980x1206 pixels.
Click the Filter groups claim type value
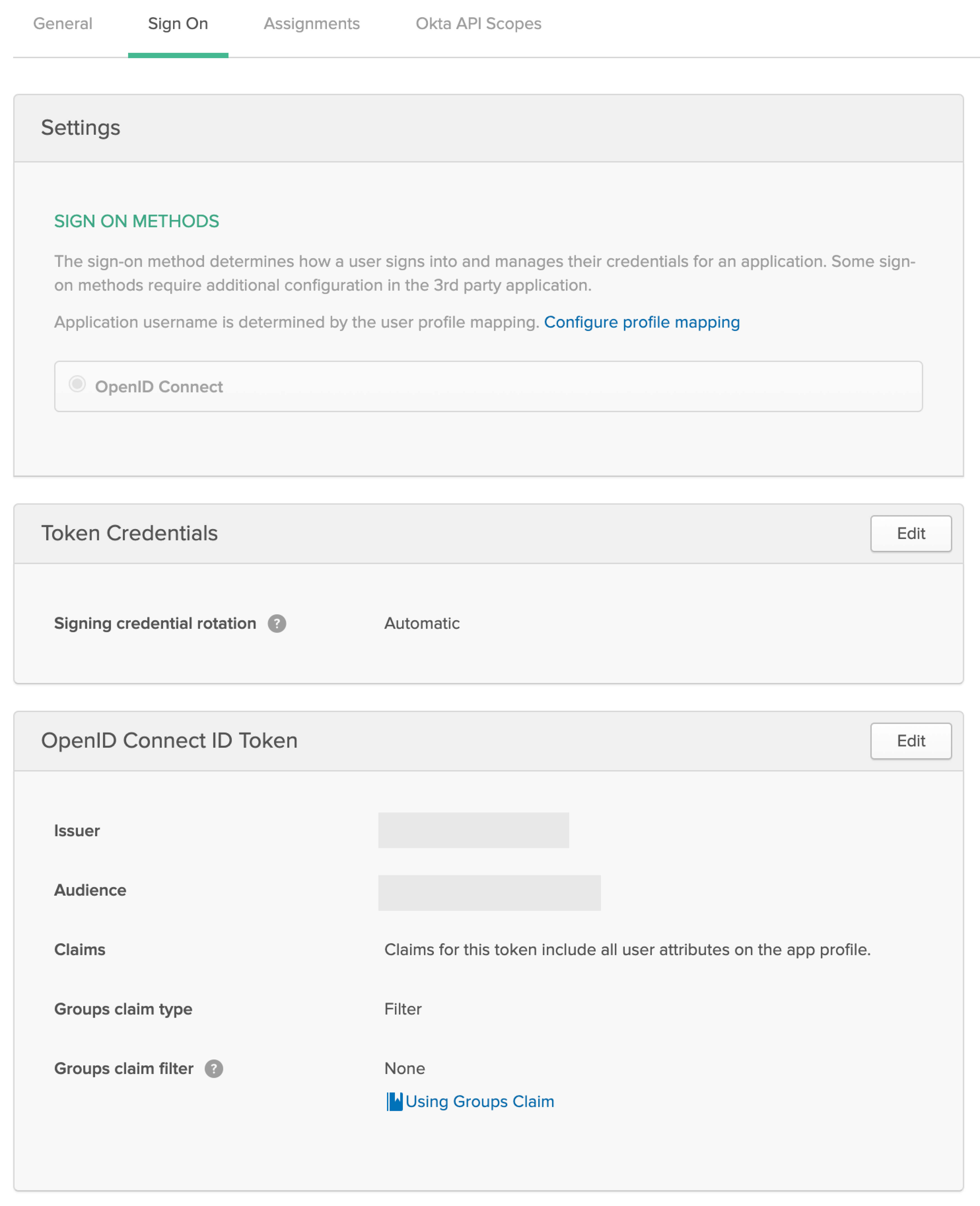[x=403, y=1009]
